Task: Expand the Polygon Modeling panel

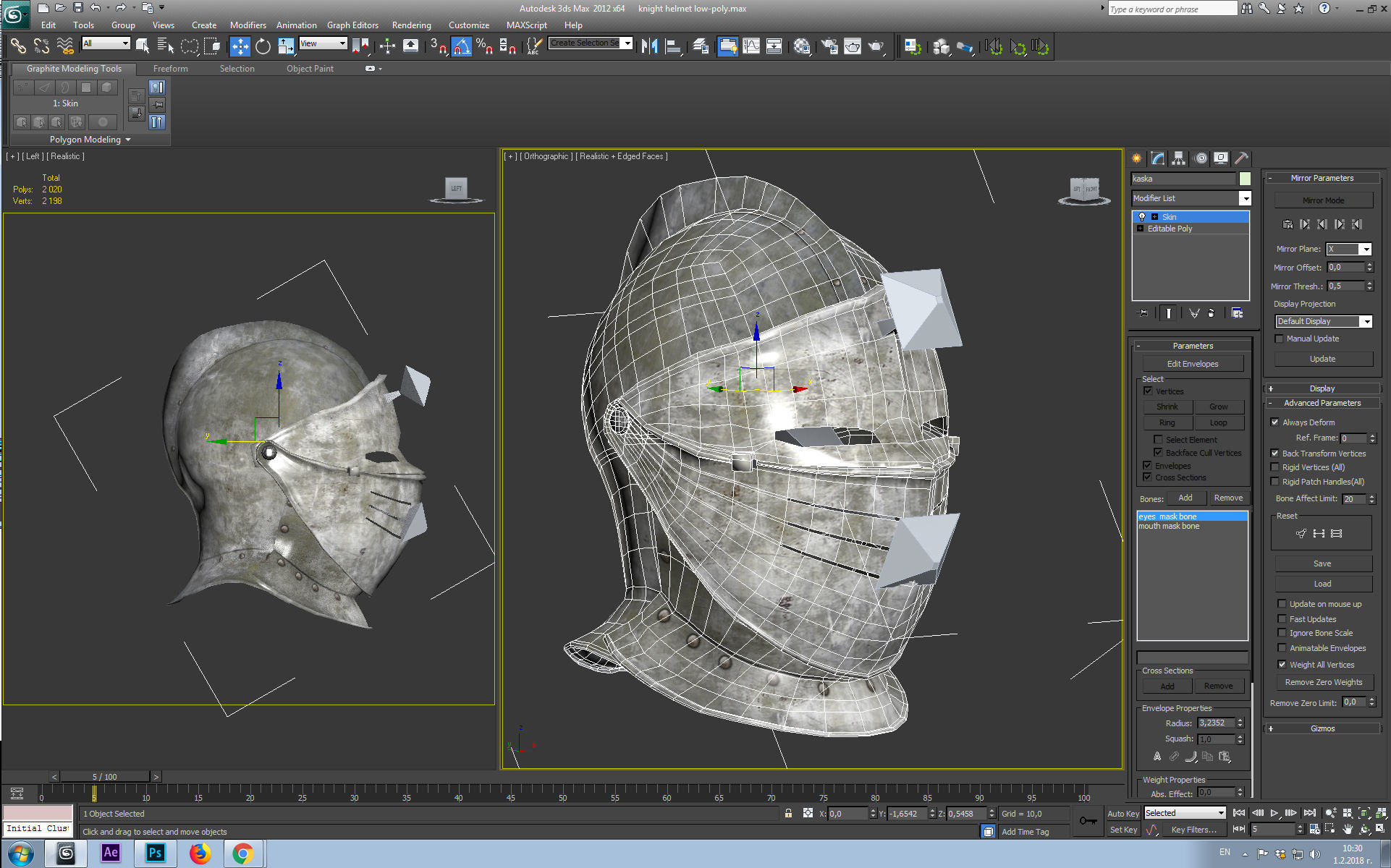Action: click(x=90, y=140)
